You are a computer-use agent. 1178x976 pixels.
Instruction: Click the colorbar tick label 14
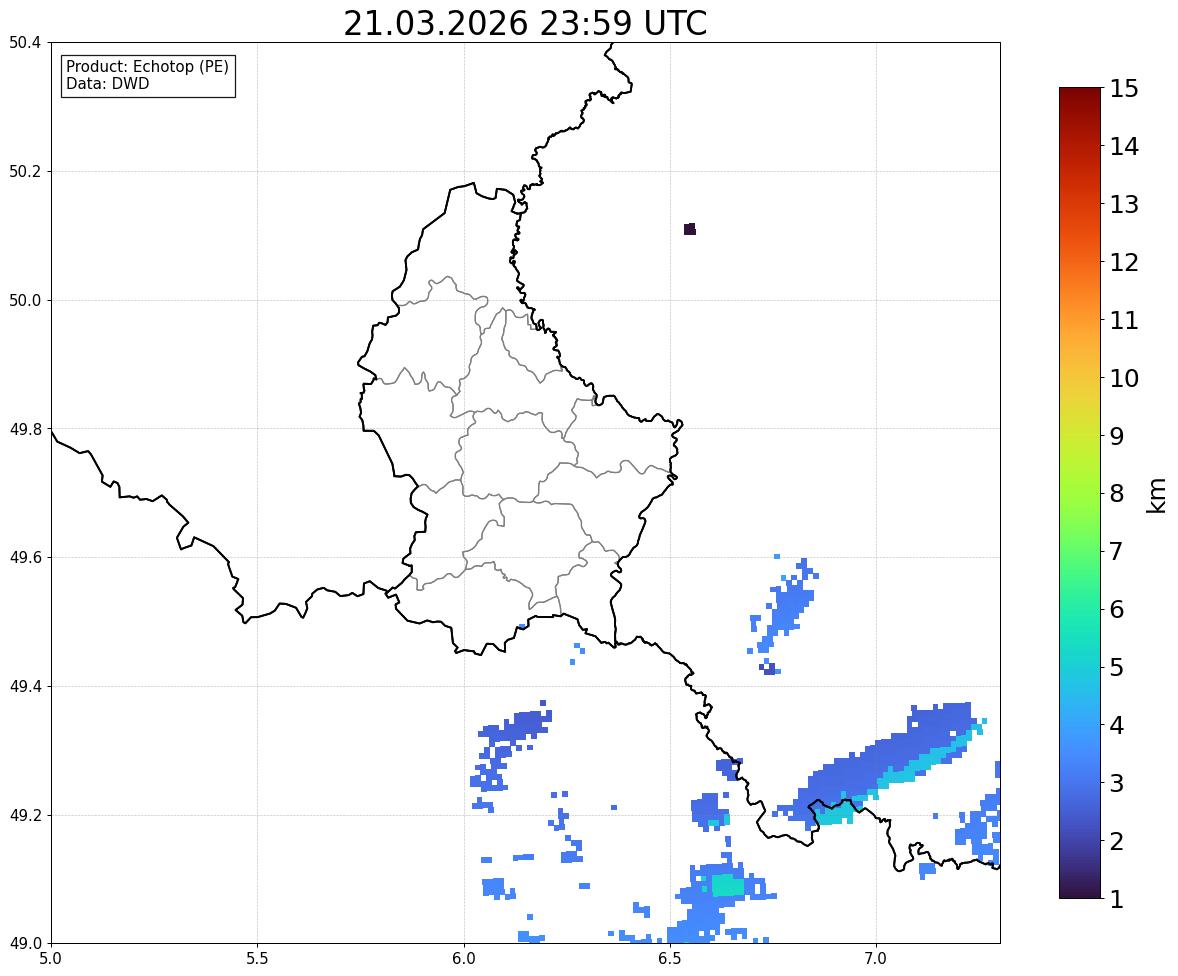click(x=1124, y=147)
